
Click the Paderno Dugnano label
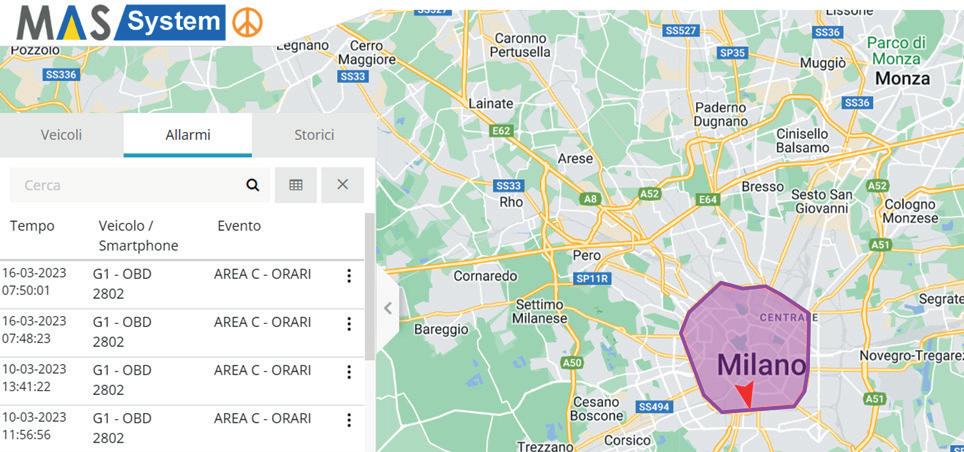[x=721, y=114]
